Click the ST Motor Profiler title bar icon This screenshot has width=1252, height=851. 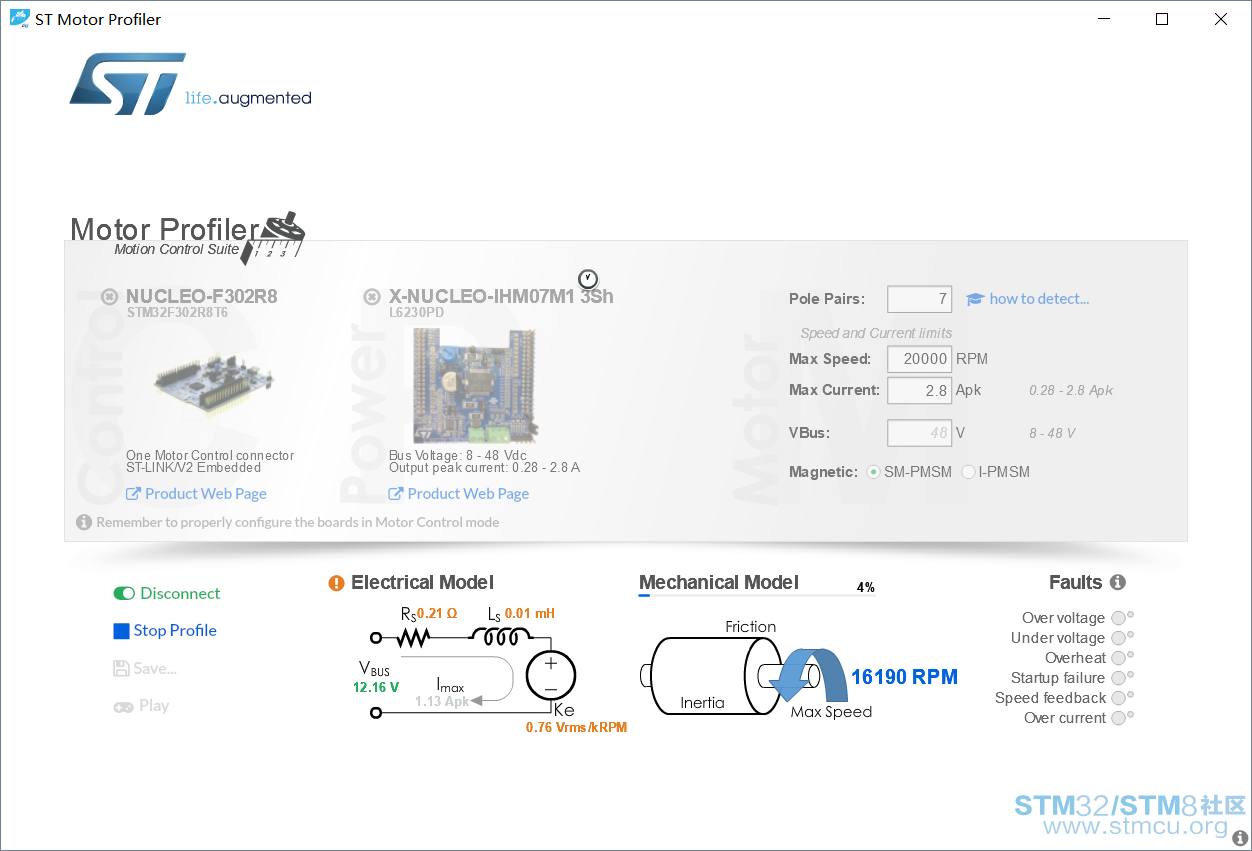click(19, 19)
